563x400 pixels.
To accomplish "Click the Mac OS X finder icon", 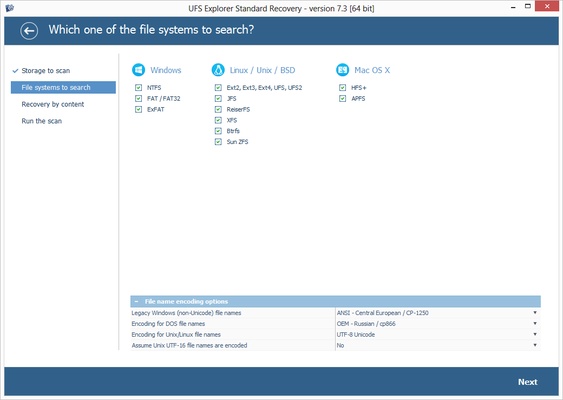I will tap(343, 70).
